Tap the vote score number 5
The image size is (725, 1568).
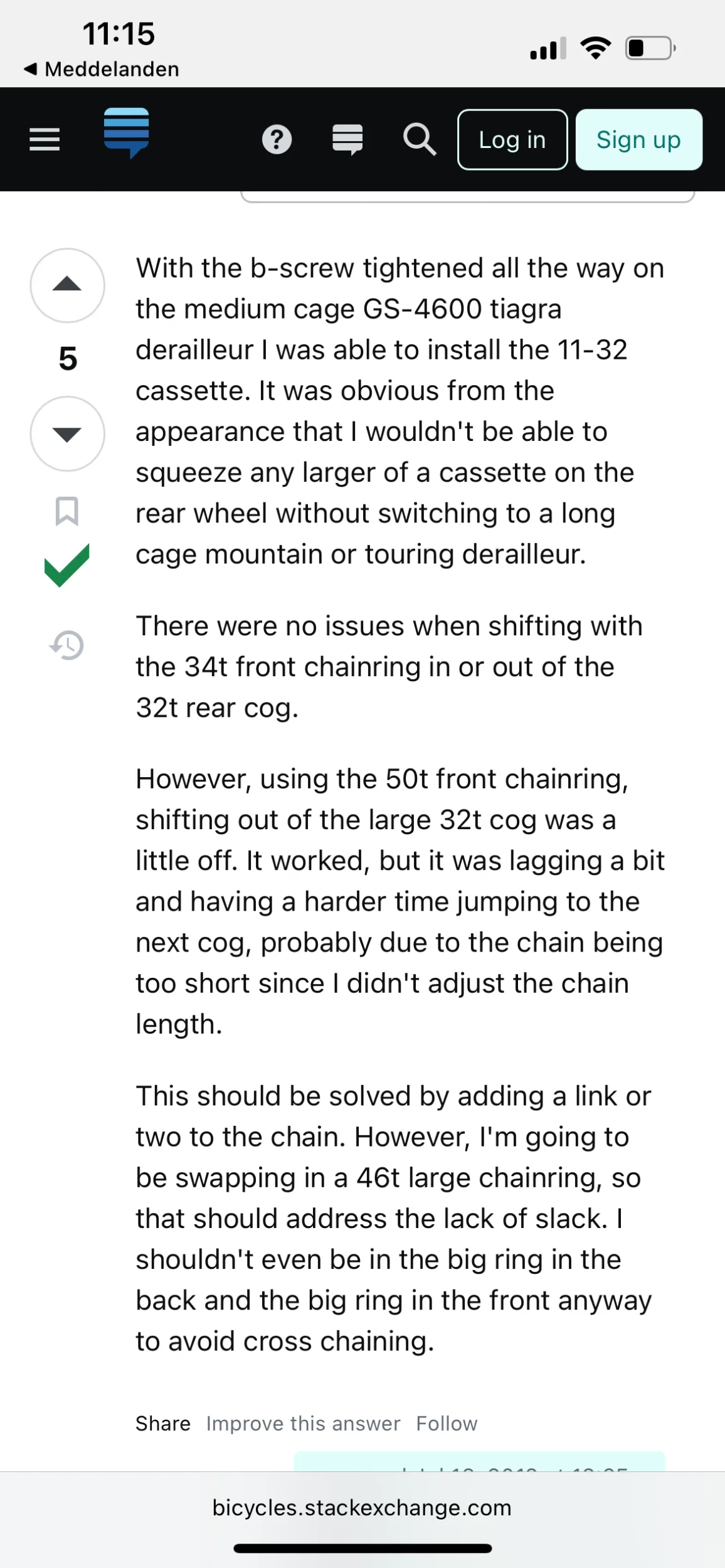pyautogui.click(x=68, y=359)
